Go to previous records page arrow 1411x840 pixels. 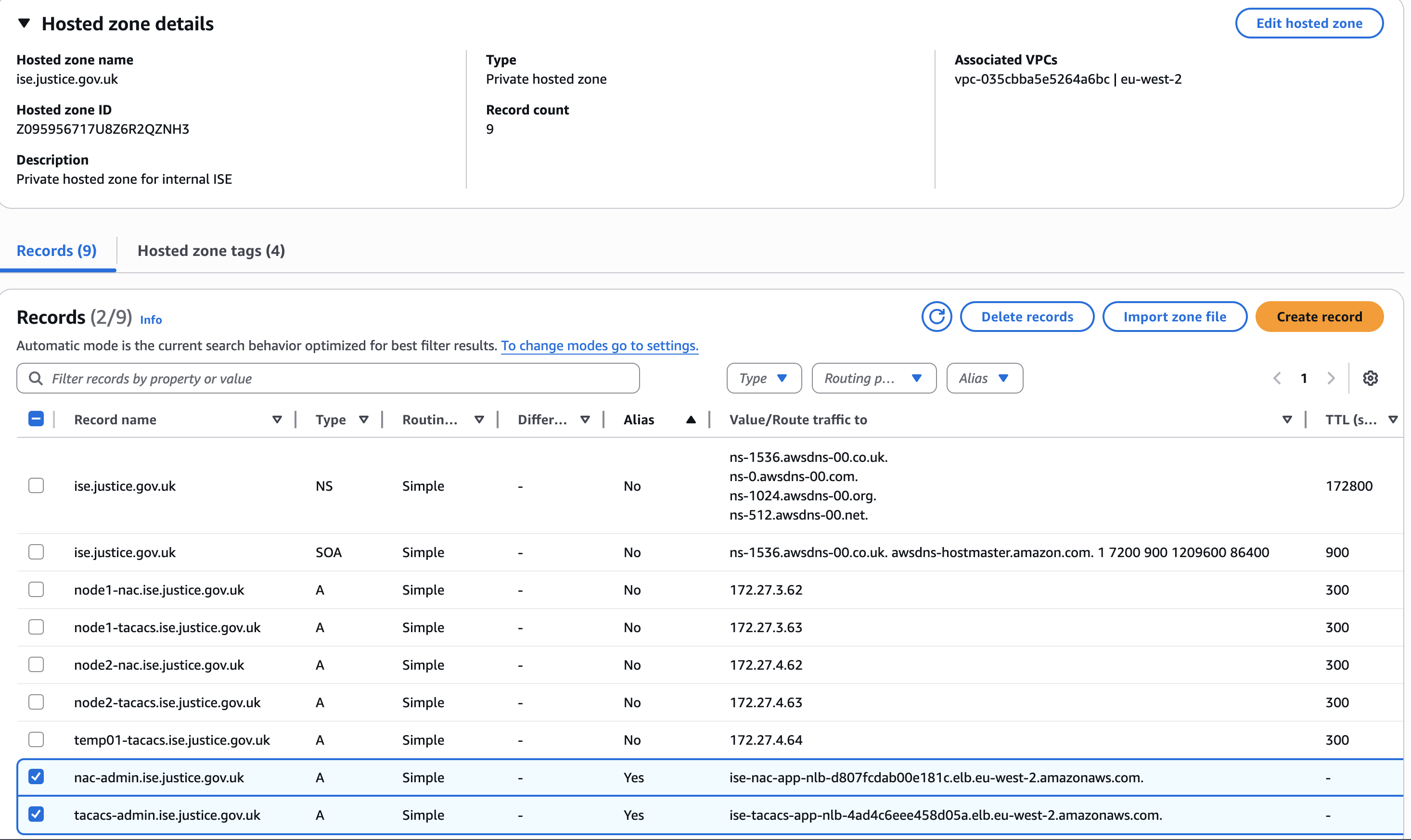(1277, 378)
